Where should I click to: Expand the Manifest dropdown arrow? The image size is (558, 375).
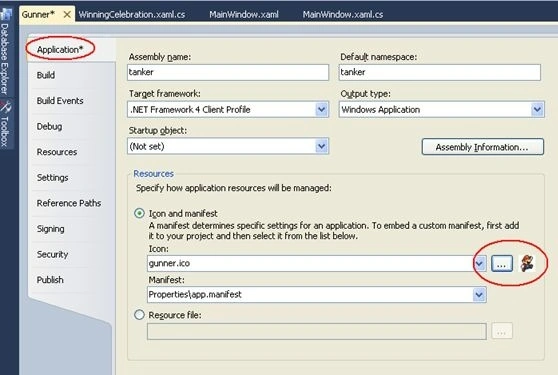click(479, 295)
